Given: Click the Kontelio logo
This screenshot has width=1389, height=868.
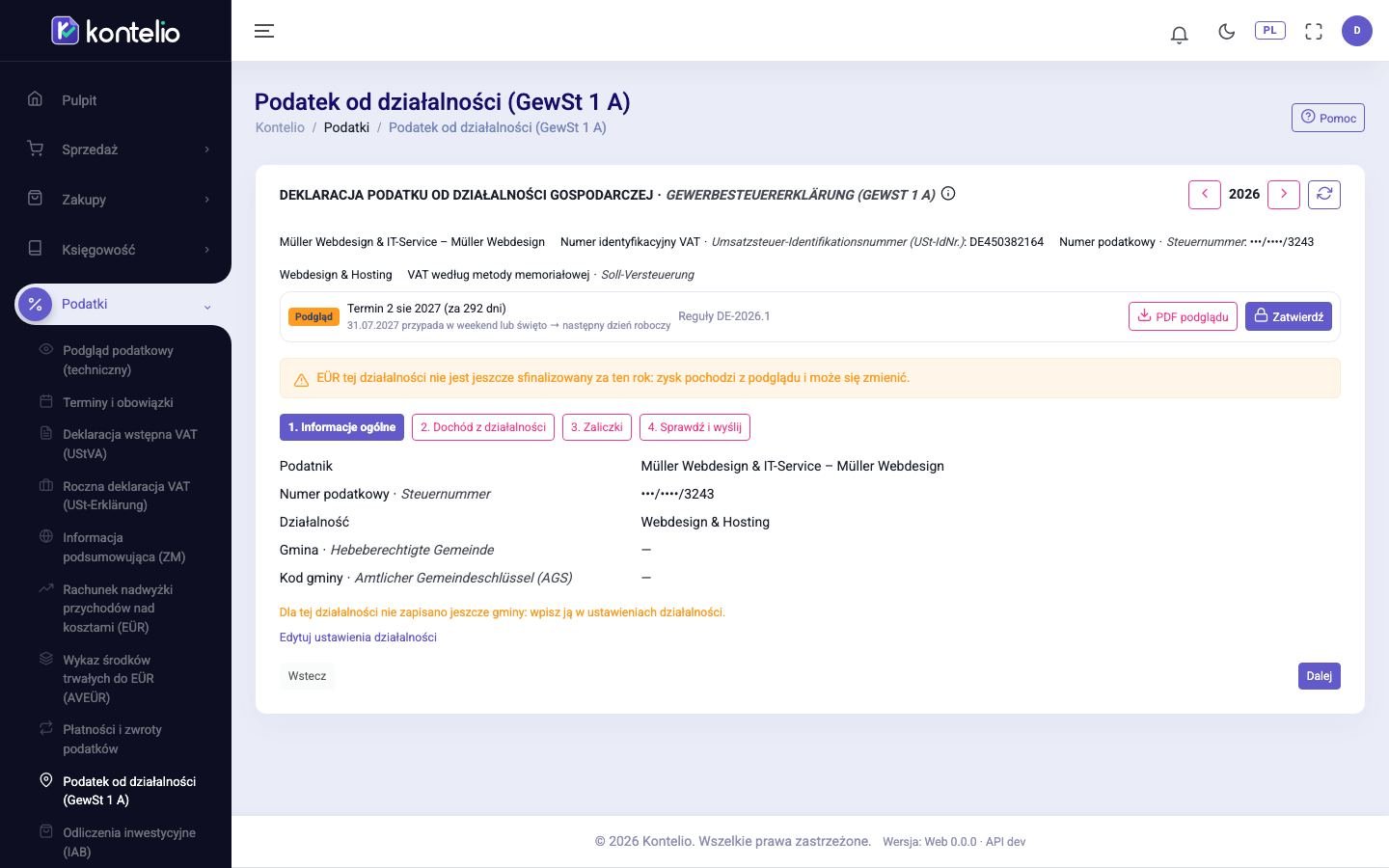Looking at the screenshot, I should point(116,31).
